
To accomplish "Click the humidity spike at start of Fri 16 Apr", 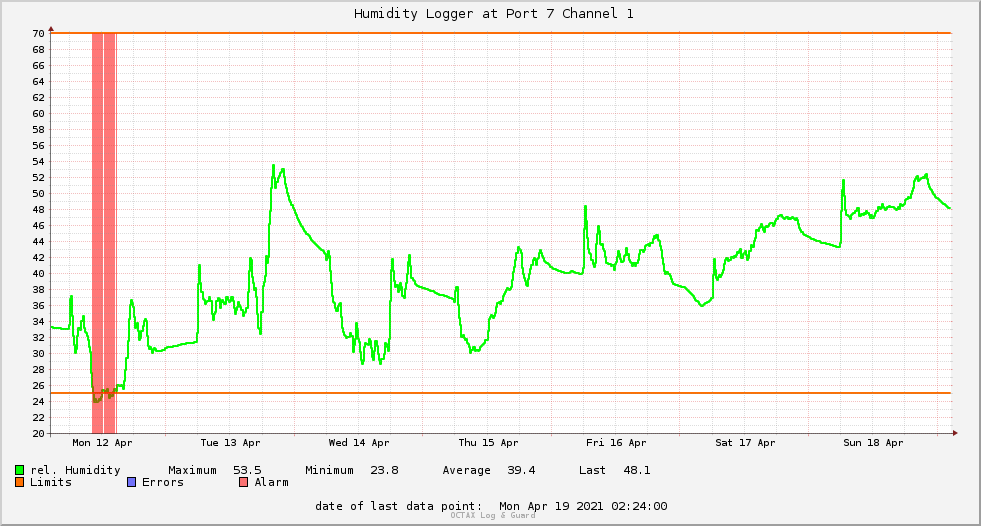I will click(x=586, y=206).
